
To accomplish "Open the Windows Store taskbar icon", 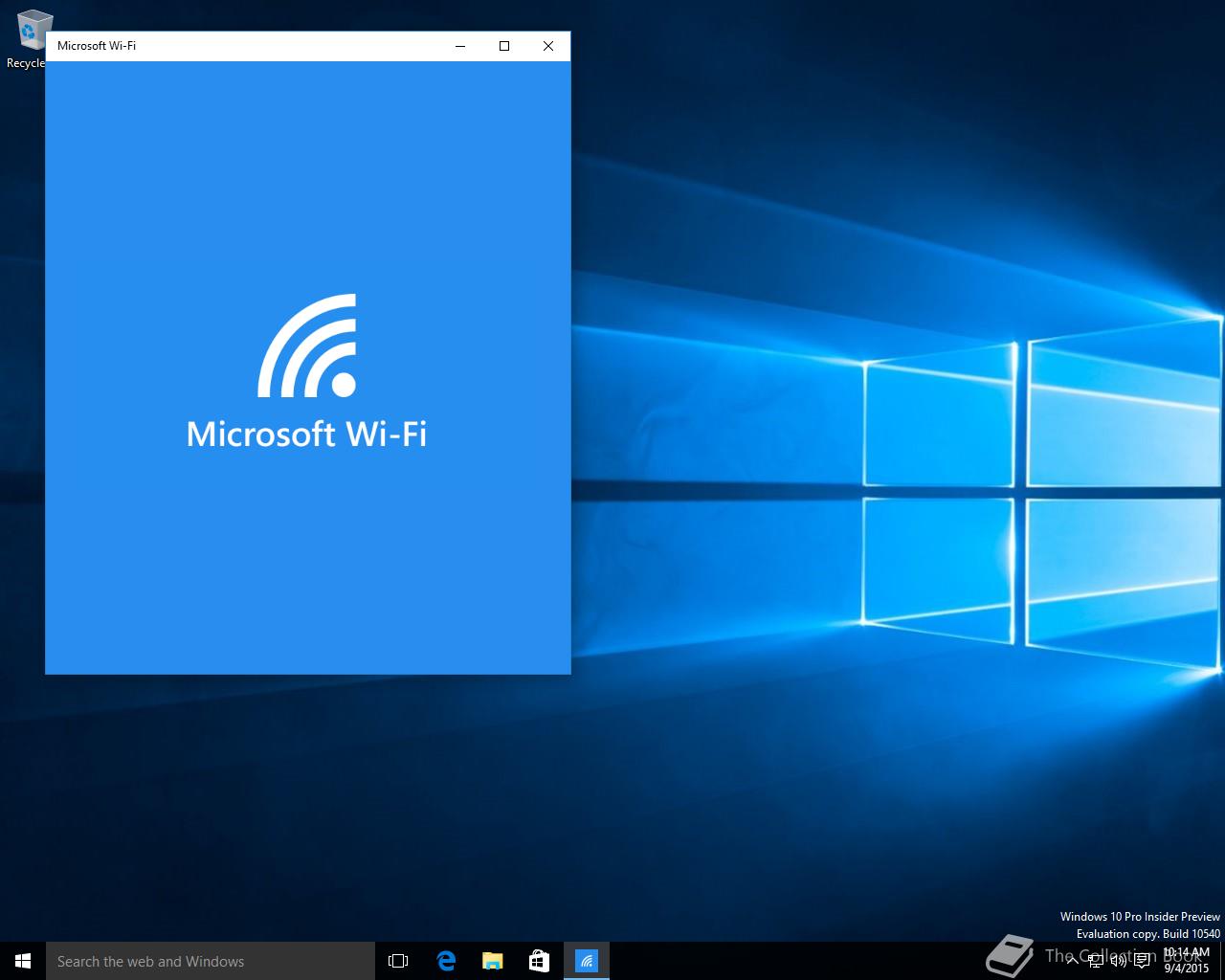I will (x=539, y=961).
